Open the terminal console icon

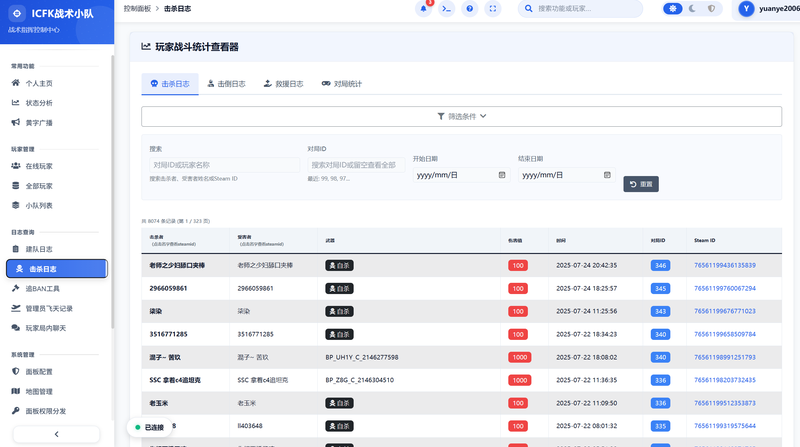pos(447,9)
